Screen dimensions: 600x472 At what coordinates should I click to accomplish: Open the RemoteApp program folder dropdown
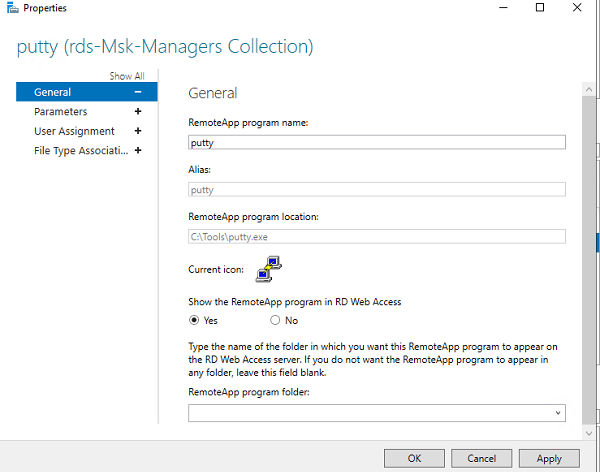pyautogui.click(x=558, y=413)
